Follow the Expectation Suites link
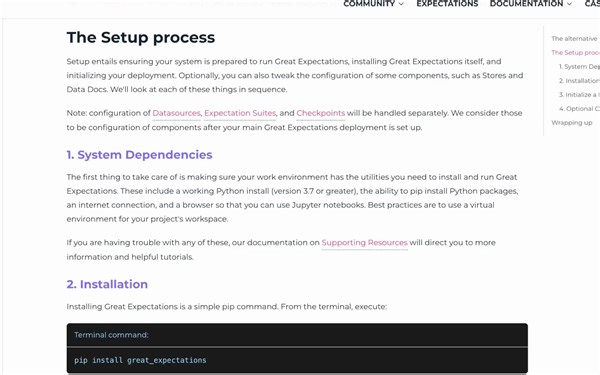The width and height of the screenshot is (600, 375). pos(240,113)
